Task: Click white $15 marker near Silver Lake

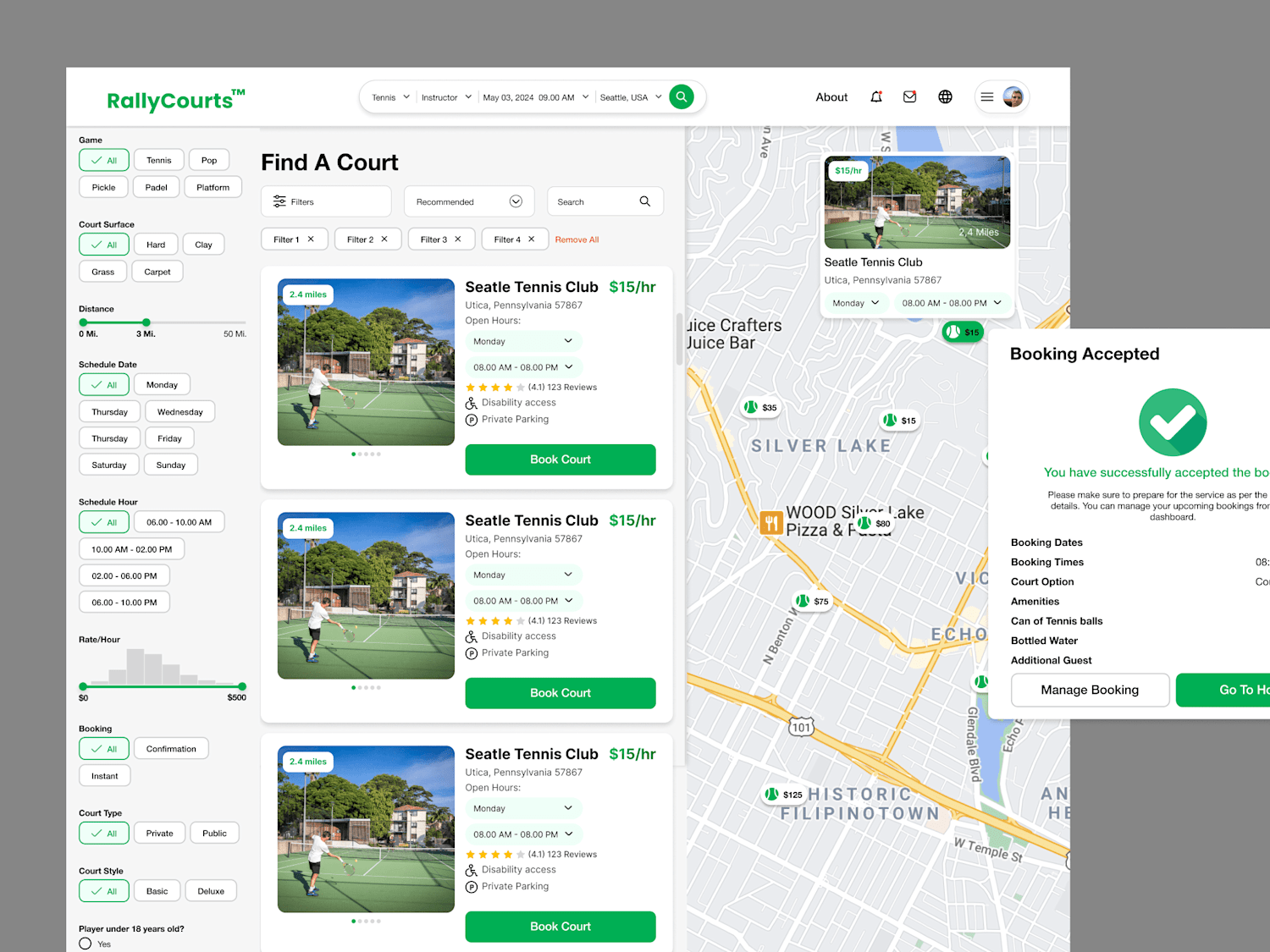Action: pyautogui.click(x=900, y=420)
